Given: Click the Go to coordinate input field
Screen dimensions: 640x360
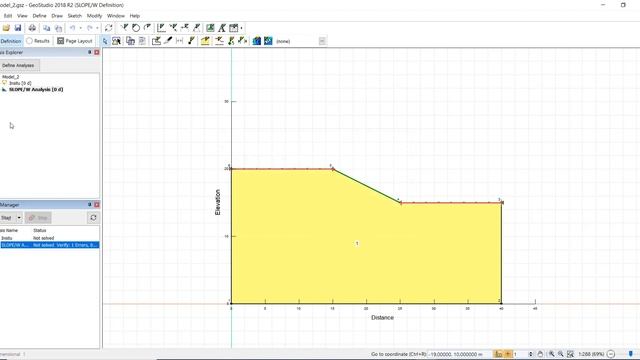Looking at the screenshot, I should [x=459, y=354].
